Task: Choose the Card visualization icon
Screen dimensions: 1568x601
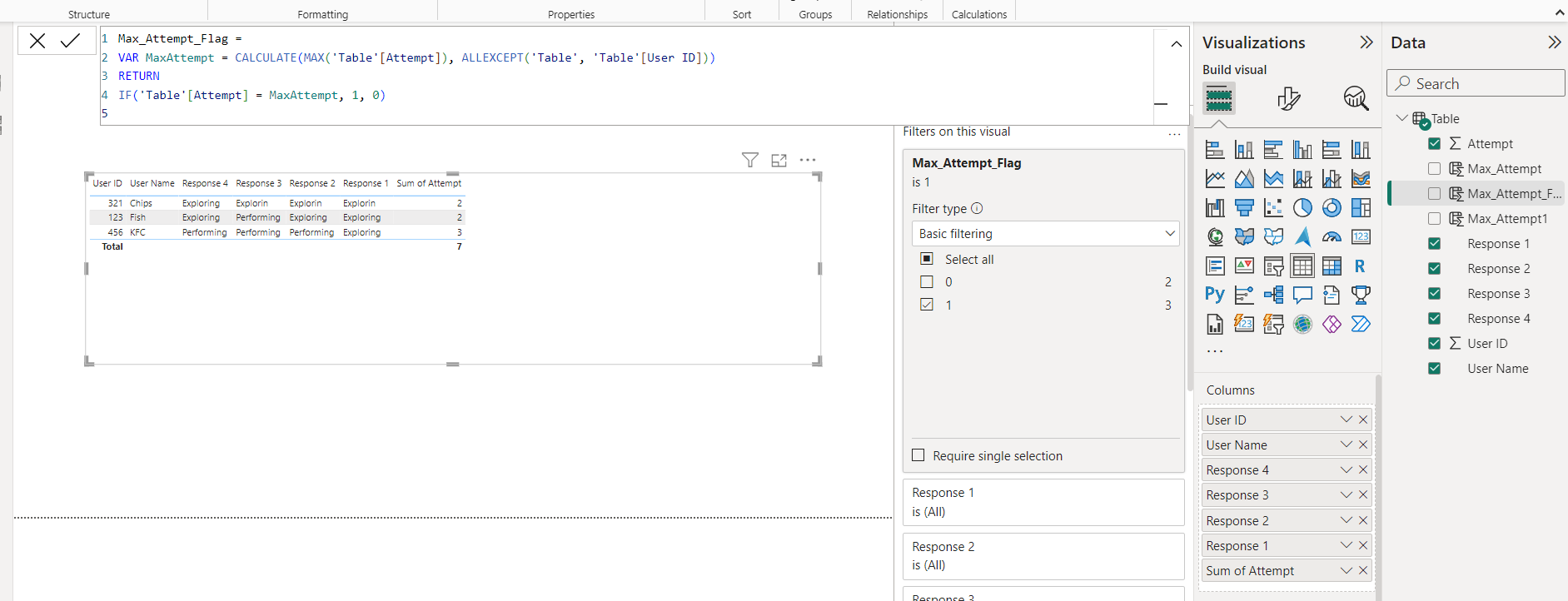Action: tap(1361, 236)
